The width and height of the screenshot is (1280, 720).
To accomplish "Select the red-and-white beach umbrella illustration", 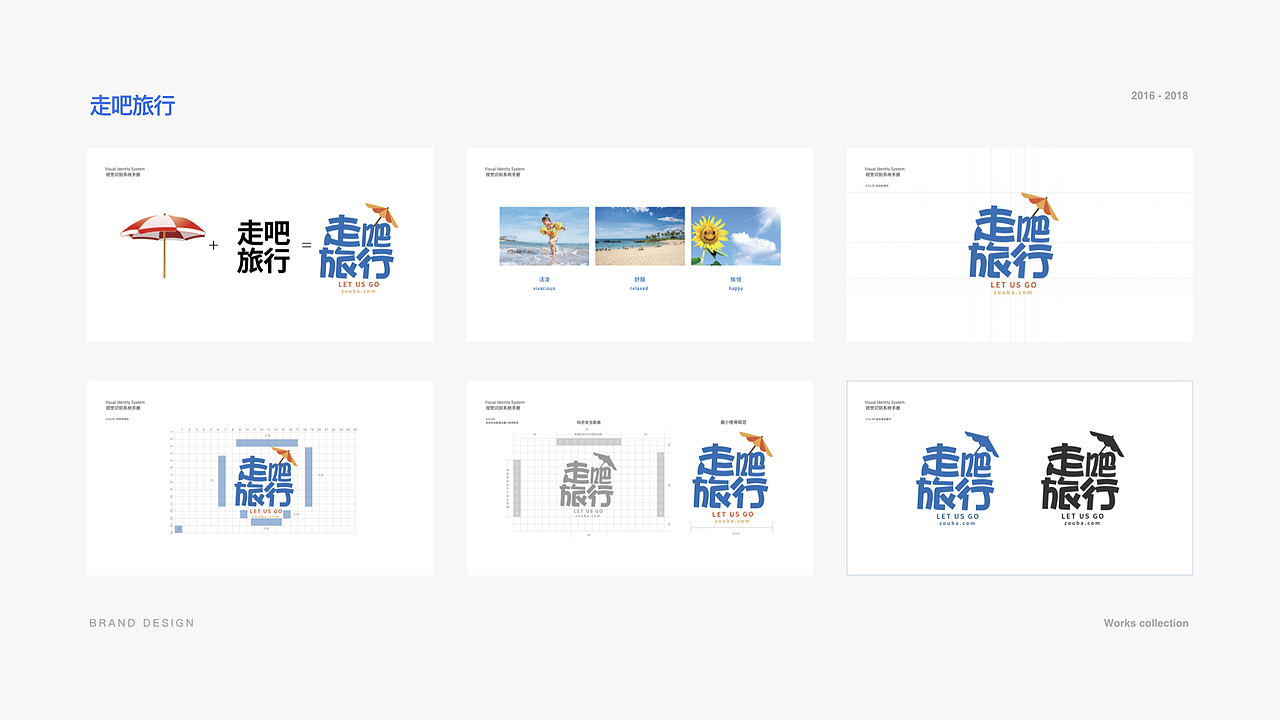I will tap(163, 244).
